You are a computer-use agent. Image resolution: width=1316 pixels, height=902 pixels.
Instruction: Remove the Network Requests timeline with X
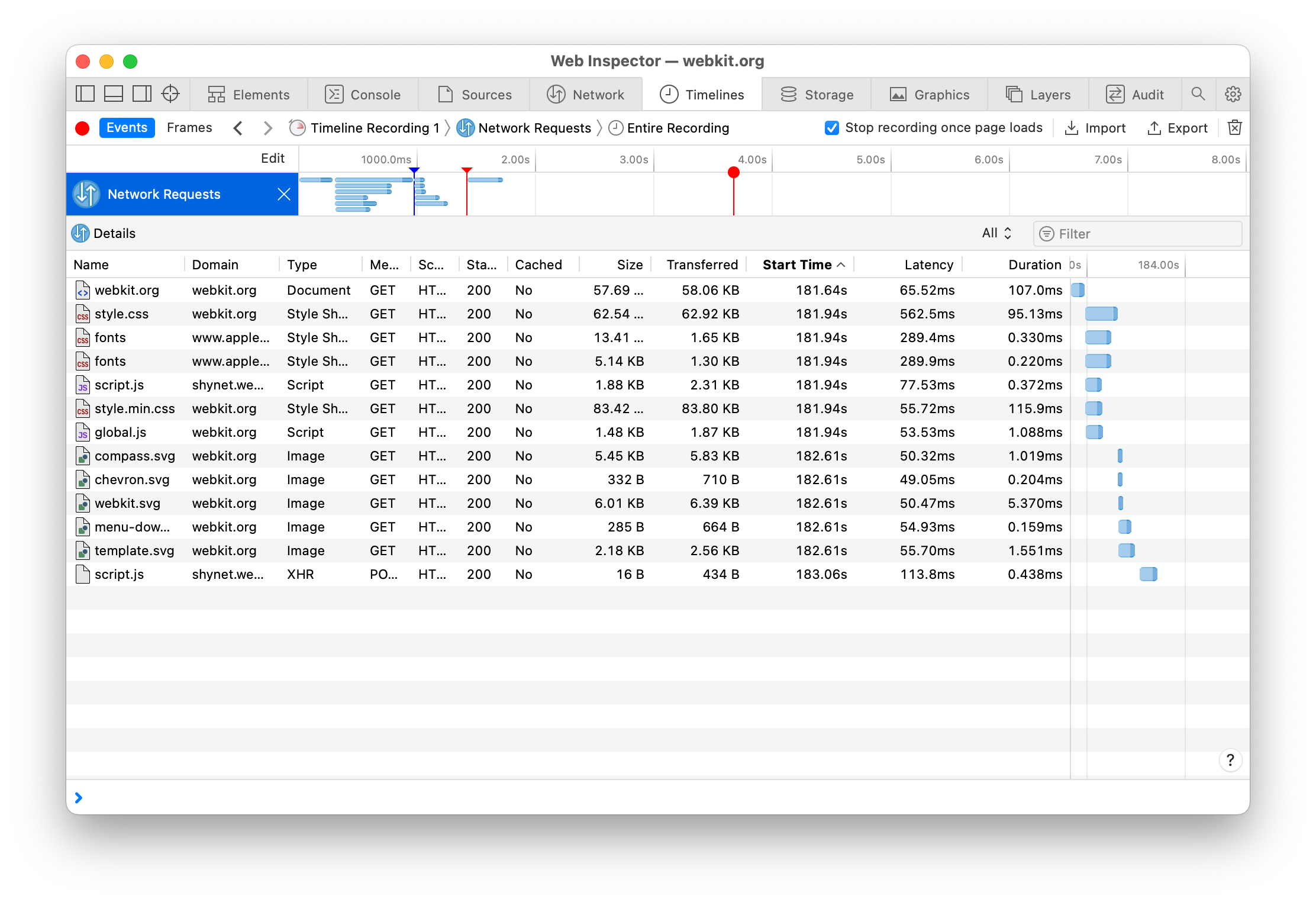pos(284,194)
